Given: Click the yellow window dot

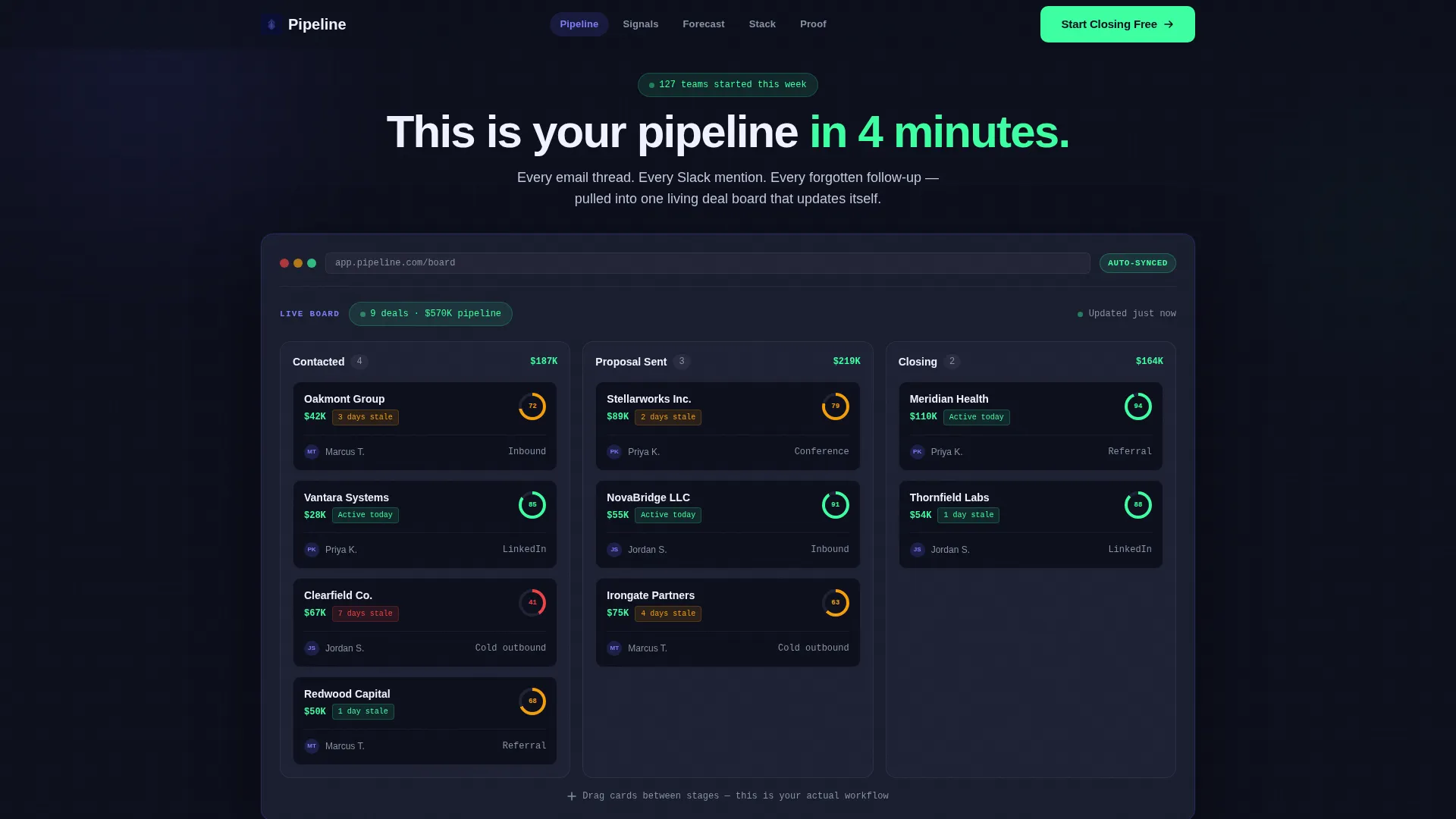Looking at the screenshot, I should point(298,263).
